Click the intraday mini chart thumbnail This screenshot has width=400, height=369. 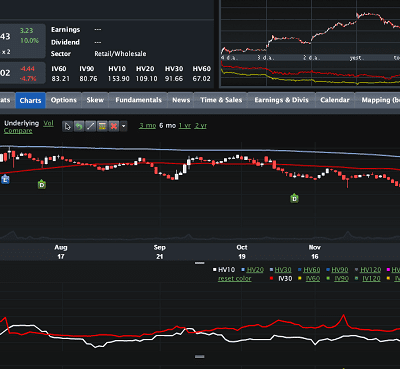tap(310, 44)
